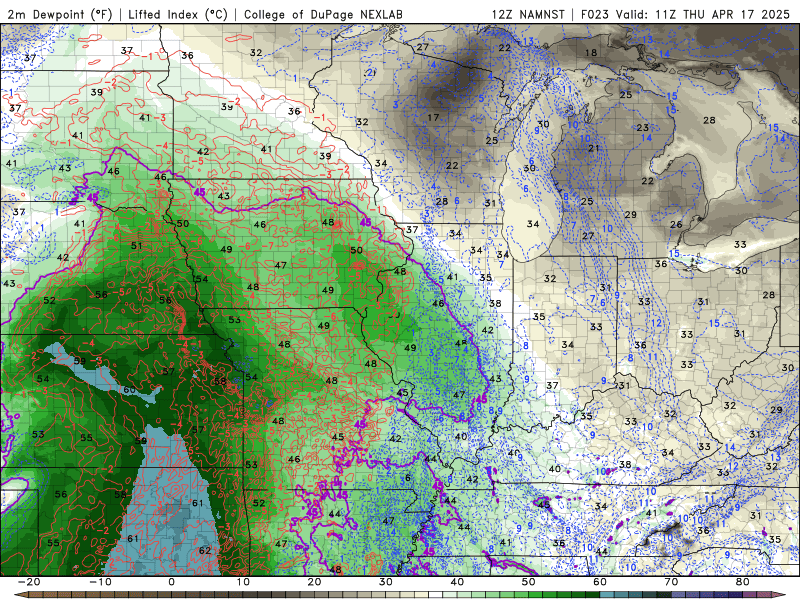Select the "College of DuPage NEXLAB" header text

[323, 14]
